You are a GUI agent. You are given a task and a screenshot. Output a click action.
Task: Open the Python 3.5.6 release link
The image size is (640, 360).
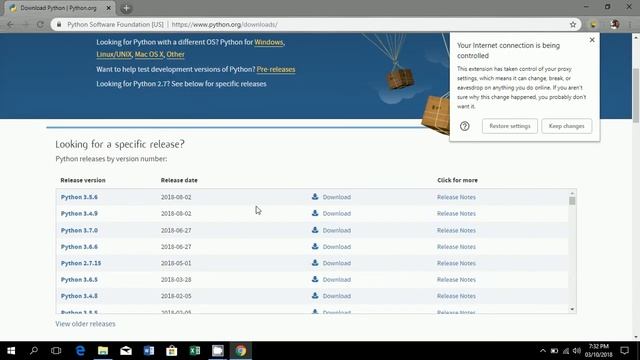pyautogui.click(x=79, y=197)
